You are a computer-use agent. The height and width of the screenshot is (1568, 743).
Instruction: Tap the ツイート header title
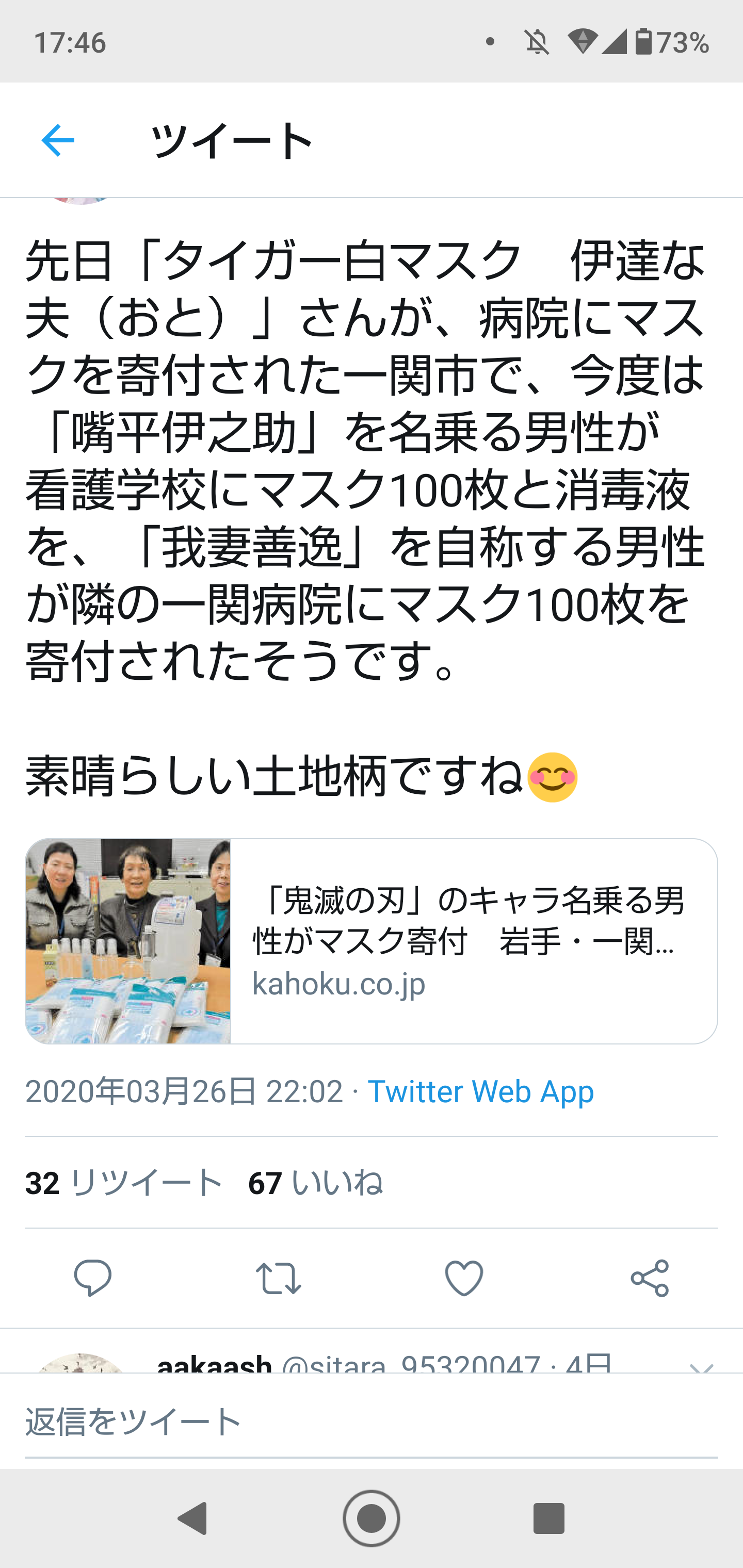tap(232, 141)
